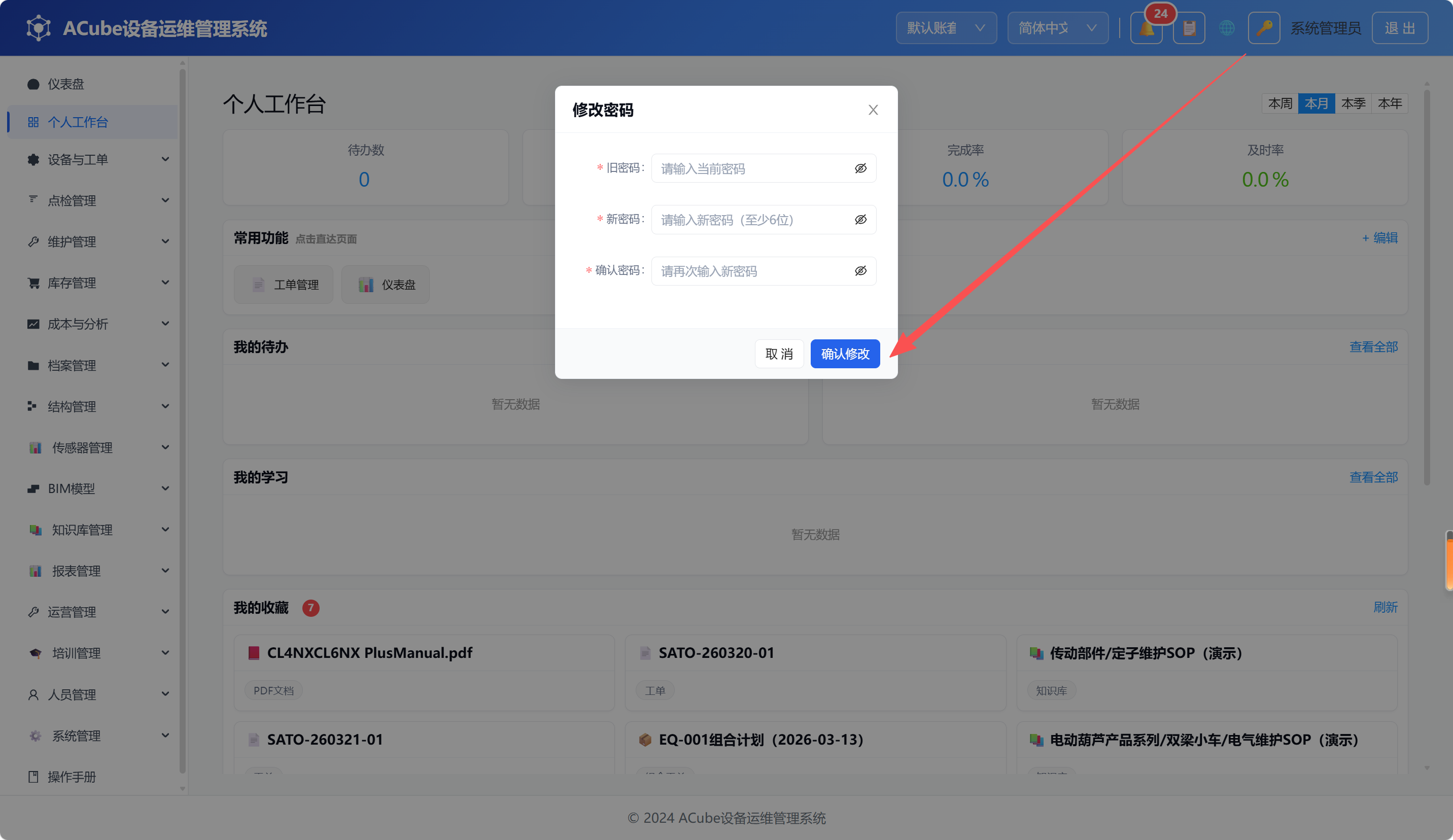Click the 操作手册 book icon
The width and height of the screenshot is (1453, 840).
[33, 777]
